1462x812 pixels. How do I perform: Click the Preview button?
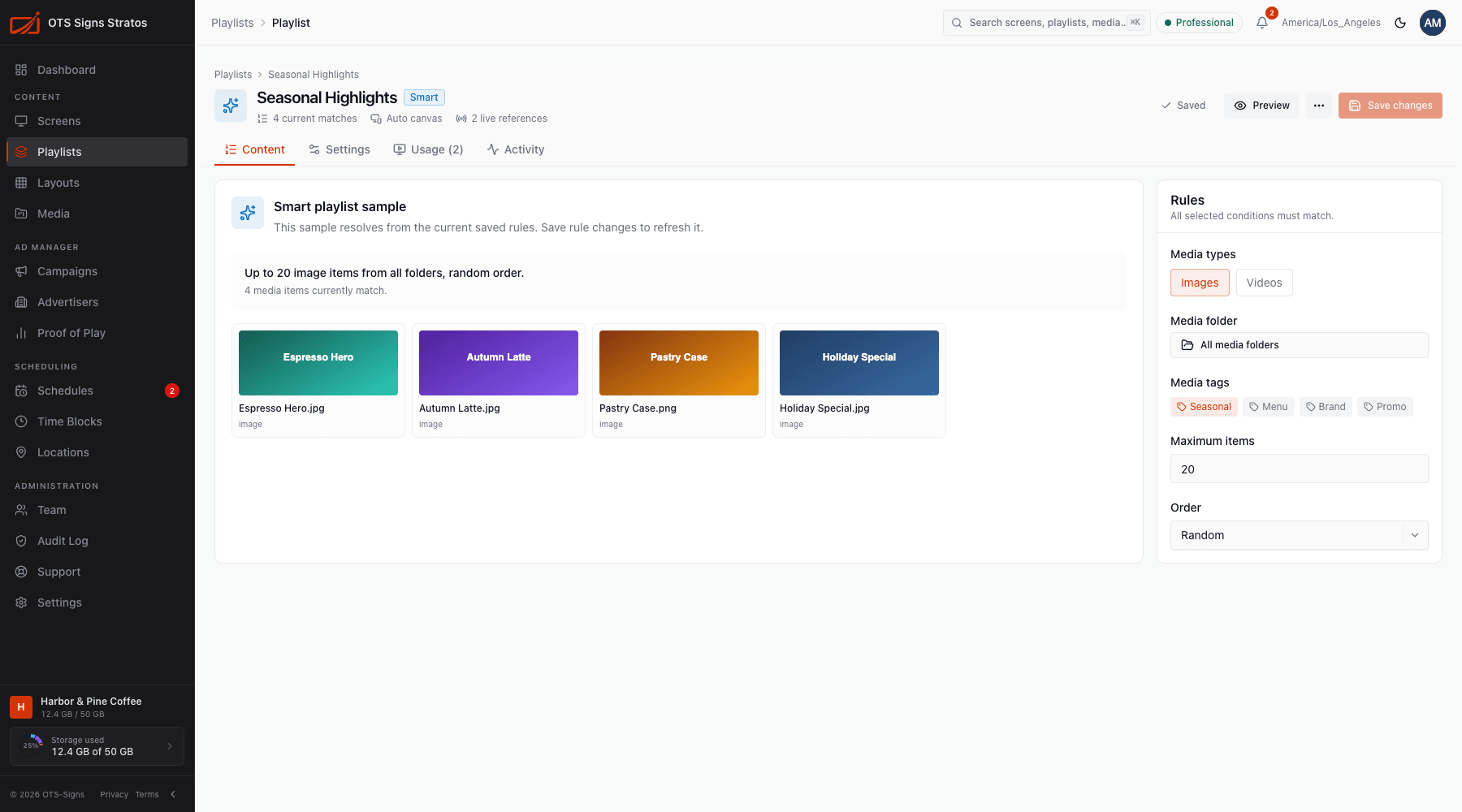point(1262,106)
